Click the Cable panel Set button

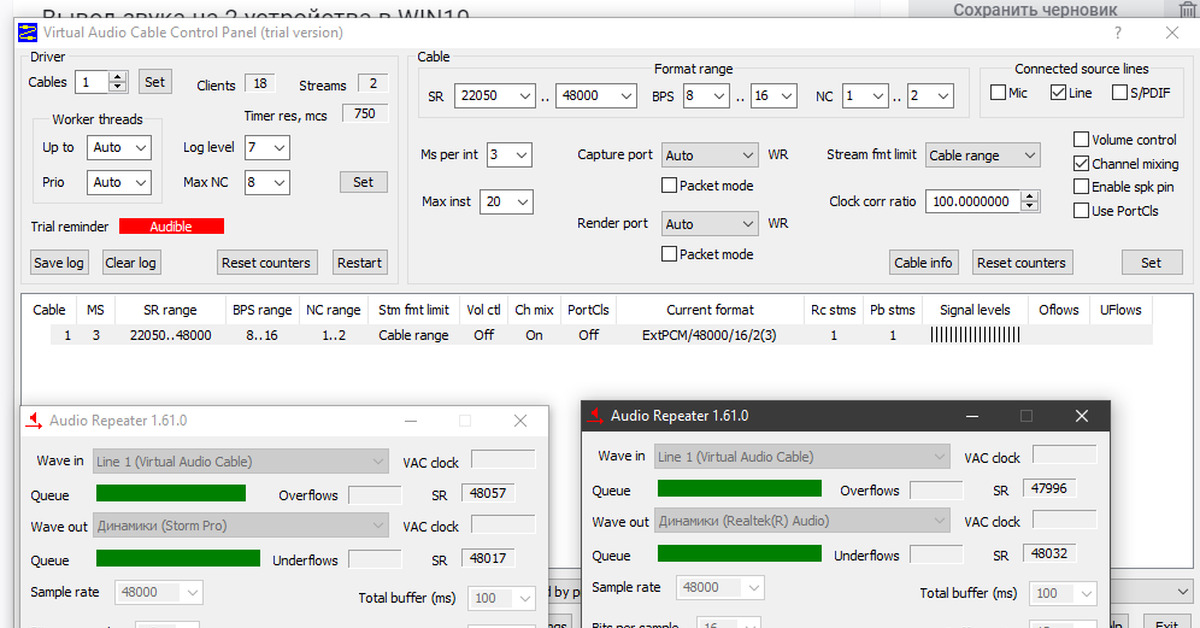(x=1151, y=262)
